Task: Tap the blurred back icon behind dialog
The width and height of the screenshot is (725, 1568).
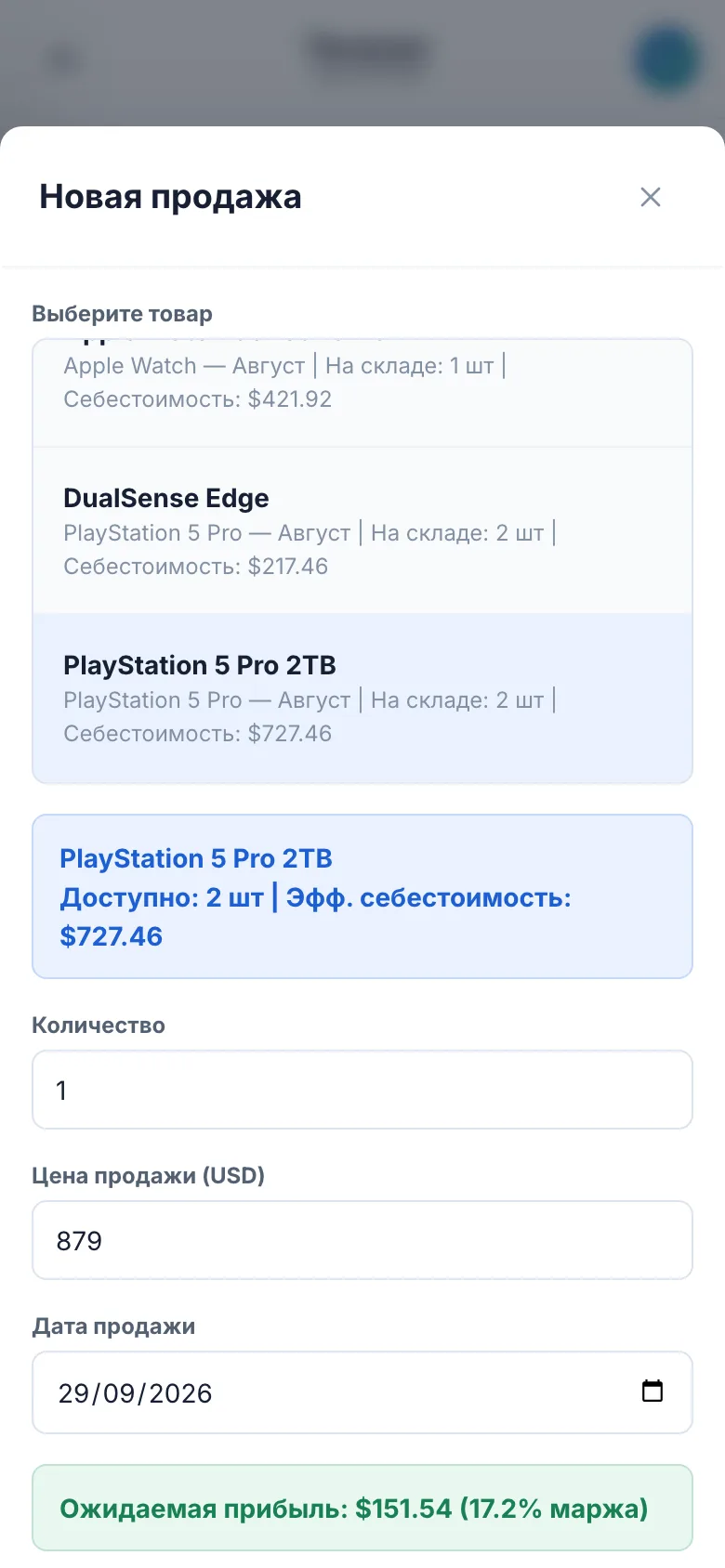Action: (61, 59)
